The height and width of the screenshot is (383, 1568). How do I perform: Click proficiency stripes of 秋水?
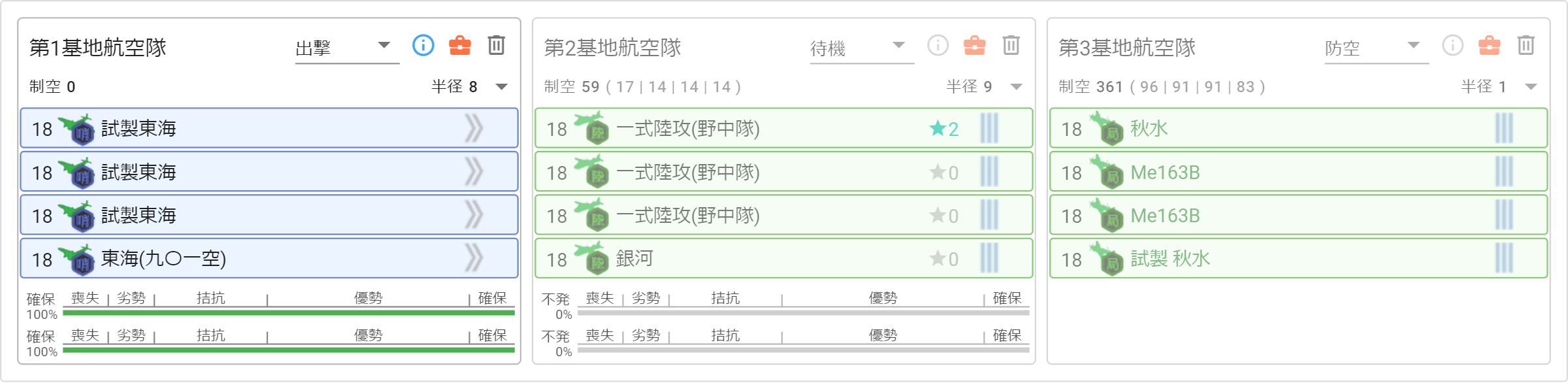1504,128
